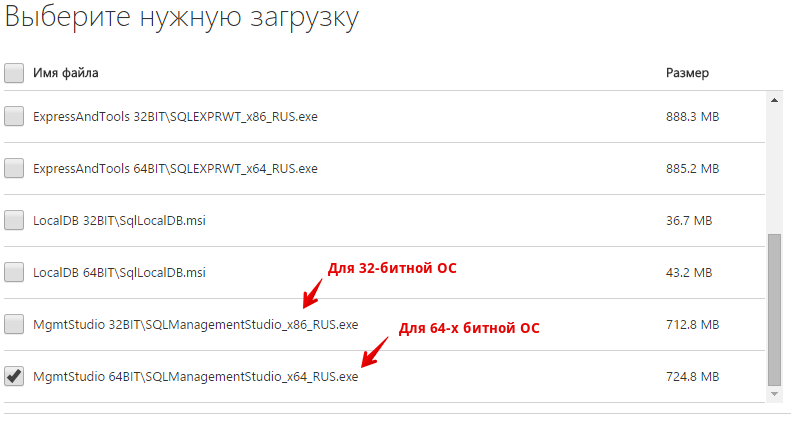Click the heading Выберите нужную загрузку
791x427 pixels.
pyautogui.click(x=182, y=17)
